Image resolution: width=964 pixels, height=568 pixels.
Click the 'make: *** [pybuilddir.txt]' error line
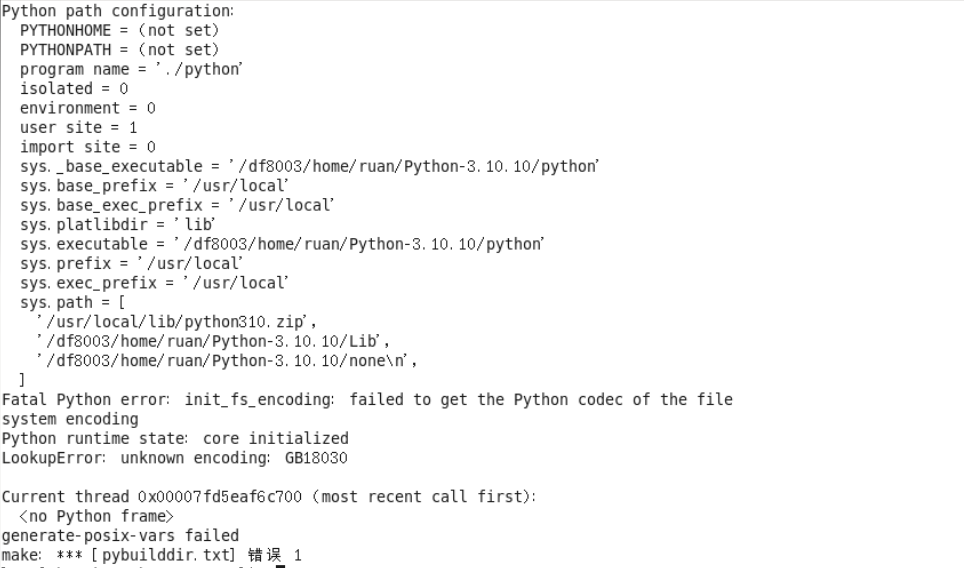click(151, 555)
